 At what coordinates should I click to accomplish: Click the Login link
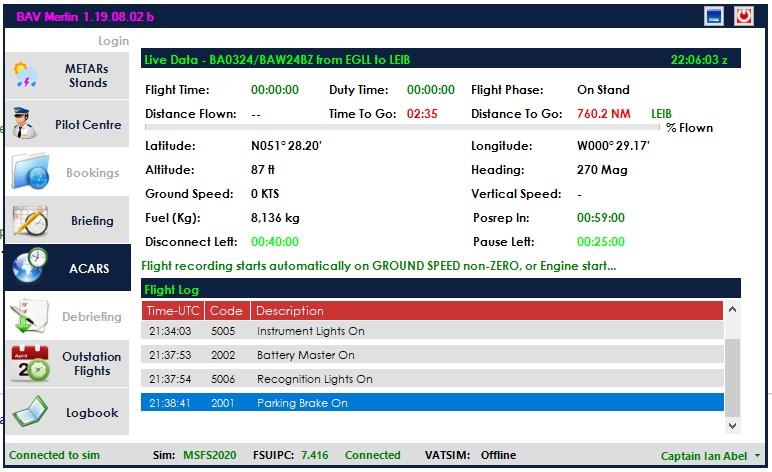113,41
